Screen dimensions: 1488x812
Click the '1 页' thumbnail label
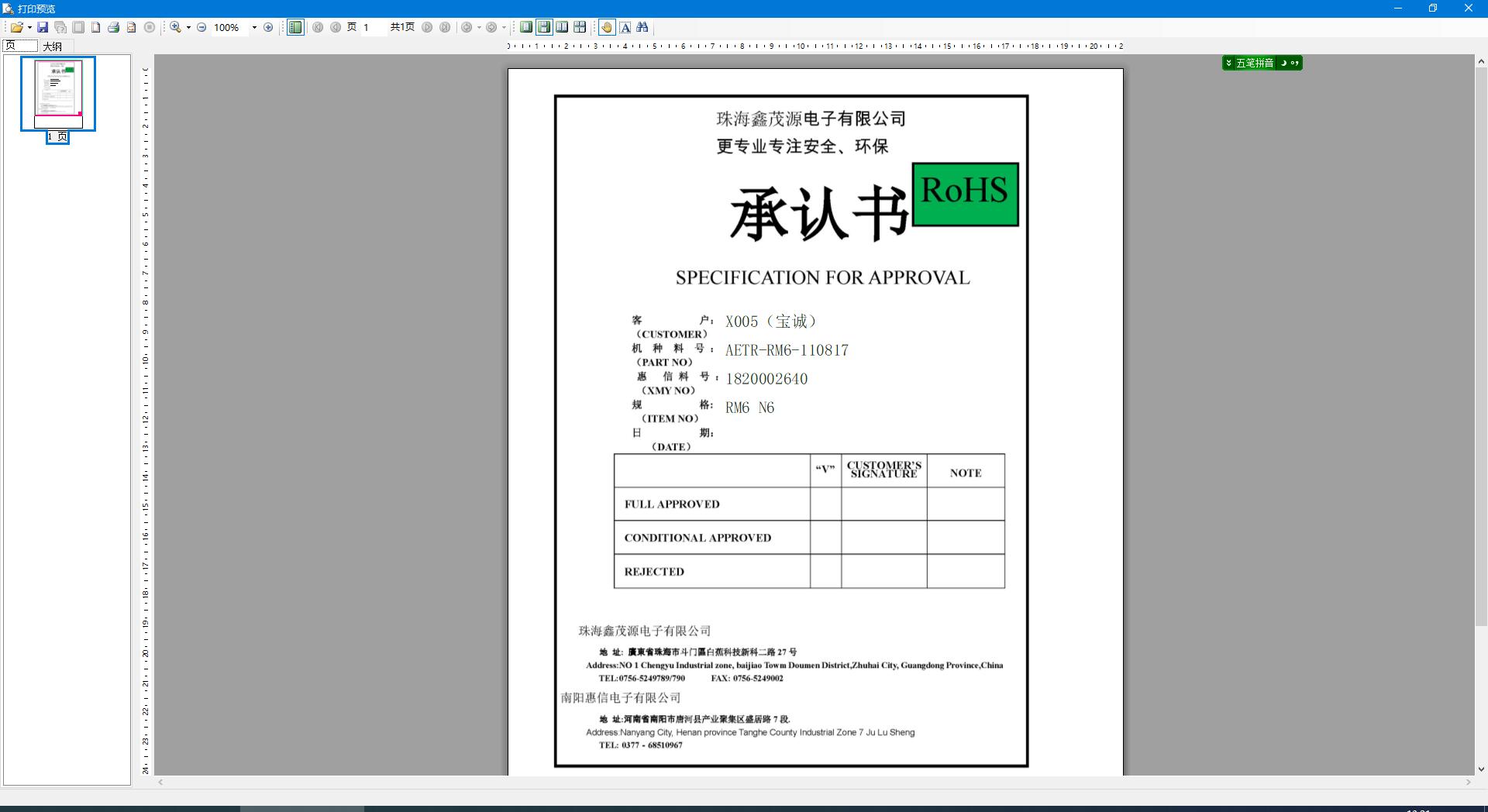coord(57,137)
